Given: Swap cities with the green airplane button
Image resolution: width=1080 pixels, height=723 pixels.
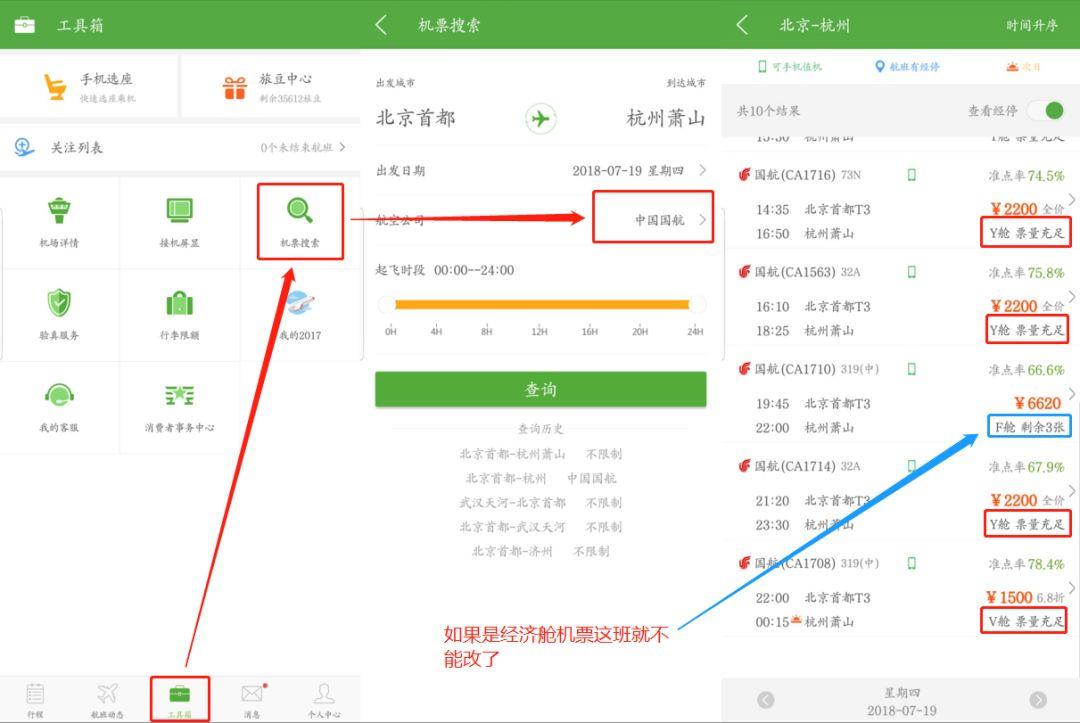Looking at the screenshot, I should (541, 118).
